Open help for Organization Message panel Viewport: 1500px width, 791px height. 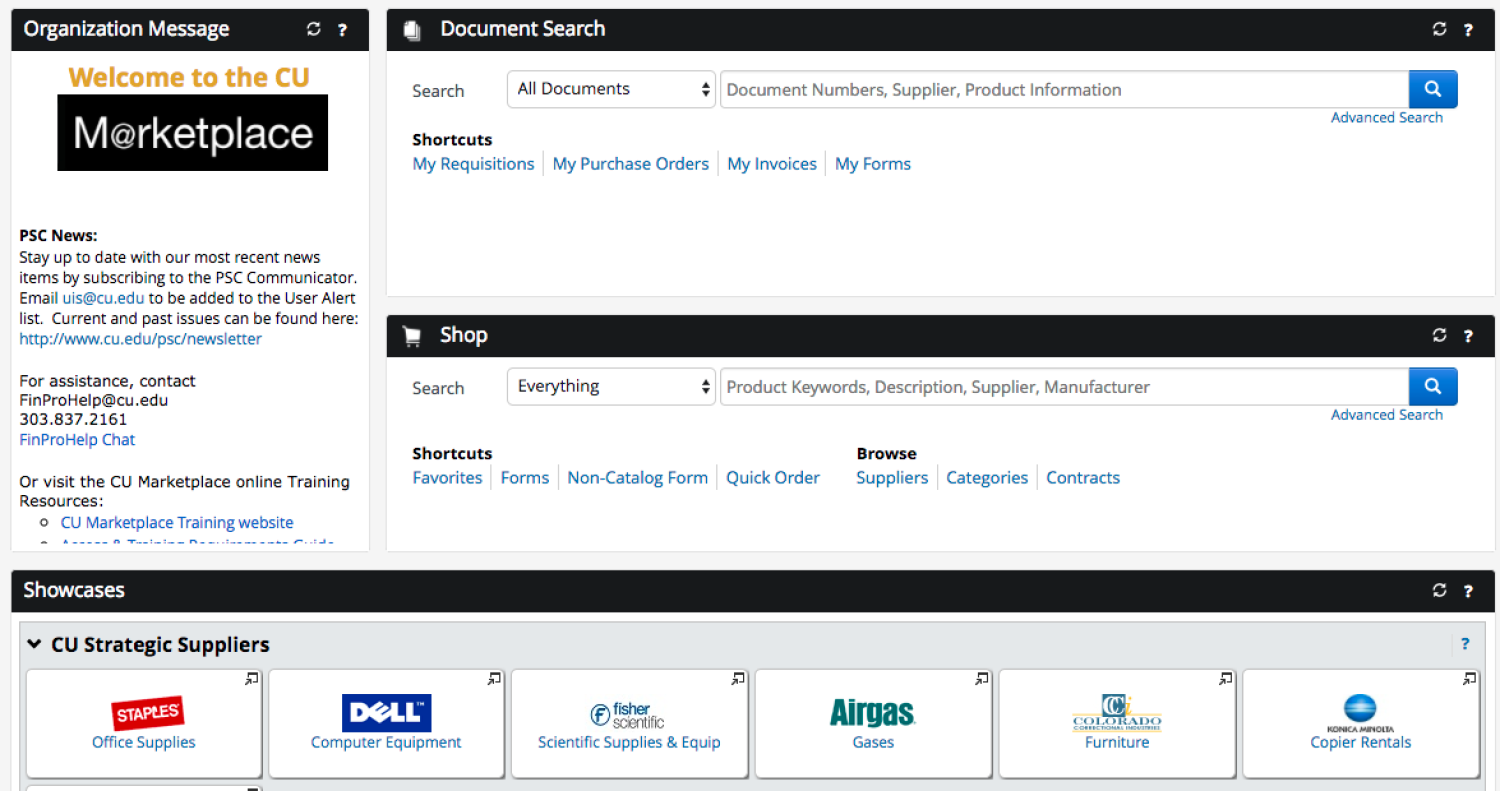[342, 30]
